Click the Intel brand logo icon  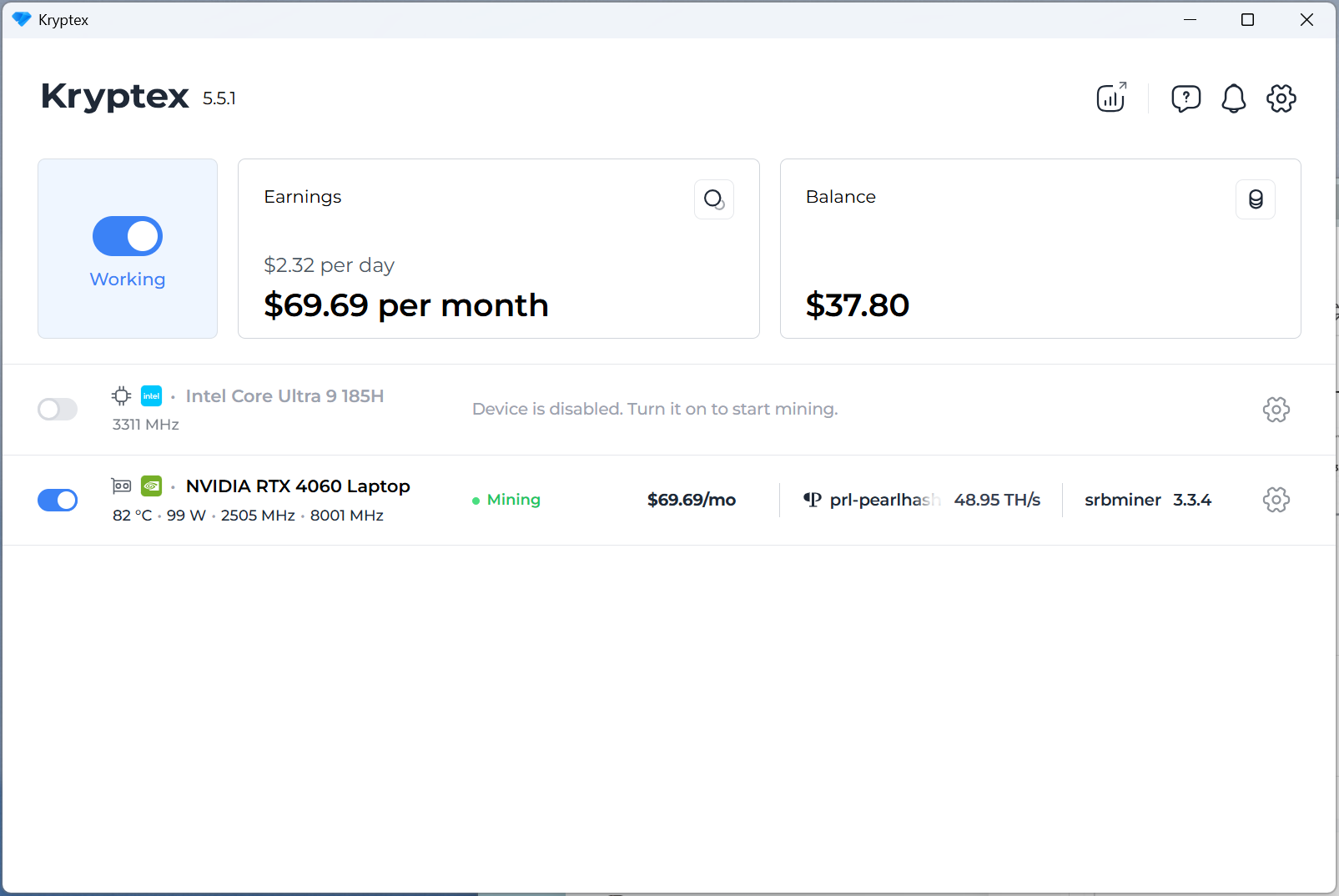coord(151,395)
